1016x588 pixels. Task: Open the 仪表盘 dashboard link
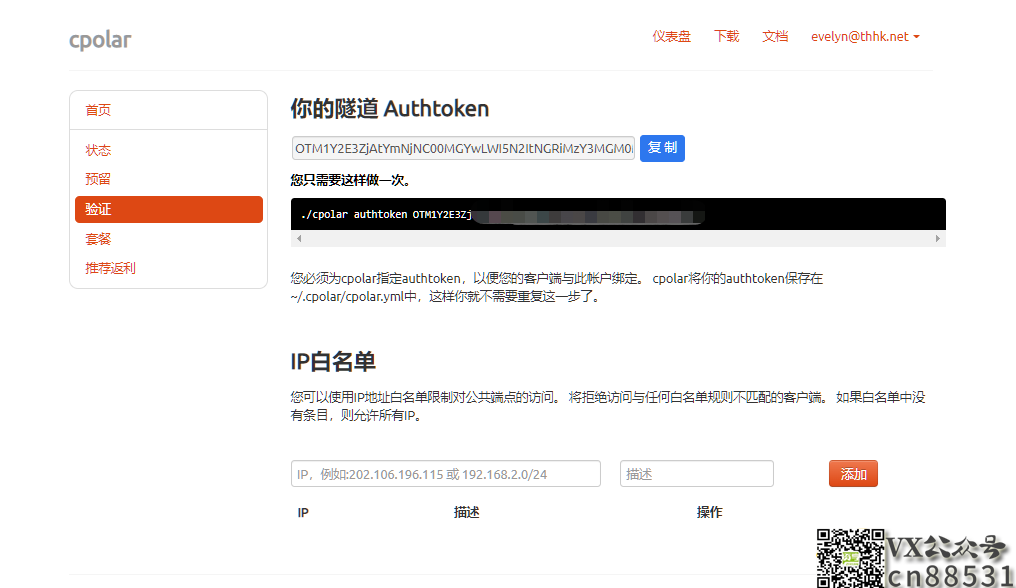(671, 36)
